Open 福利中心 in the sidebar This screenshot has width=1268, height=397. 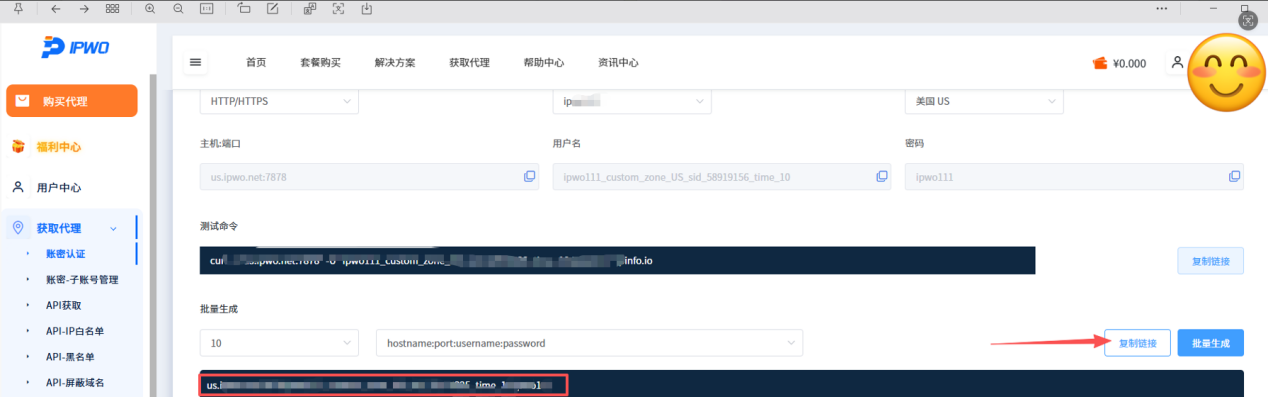[59, 147]
